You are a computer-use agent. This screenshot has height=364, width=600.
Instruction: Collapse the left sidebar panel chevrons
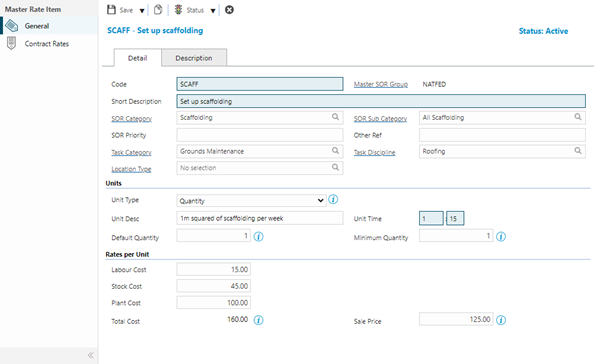pos(91,355)
